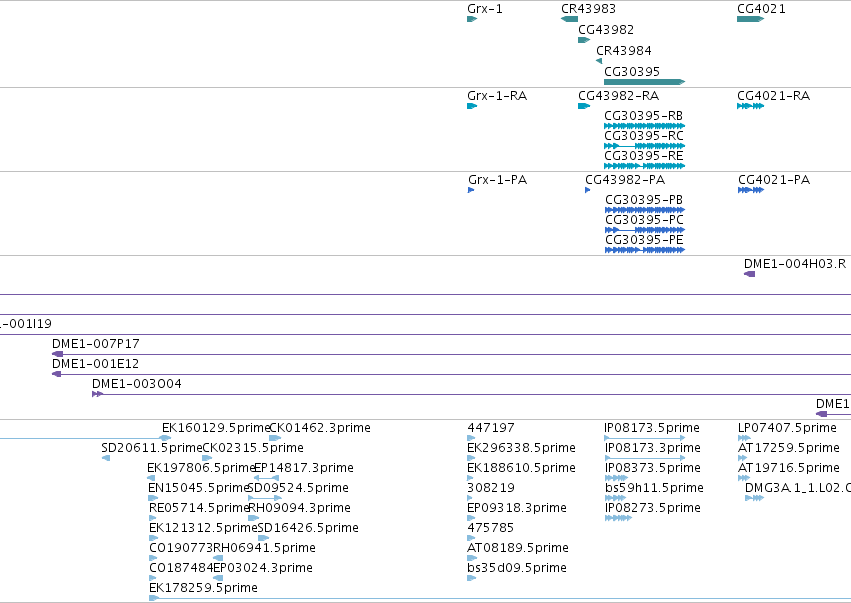Select the CG4021-RA transcript
The height and width of the screenshot is (603, 851).
[751, 106]
